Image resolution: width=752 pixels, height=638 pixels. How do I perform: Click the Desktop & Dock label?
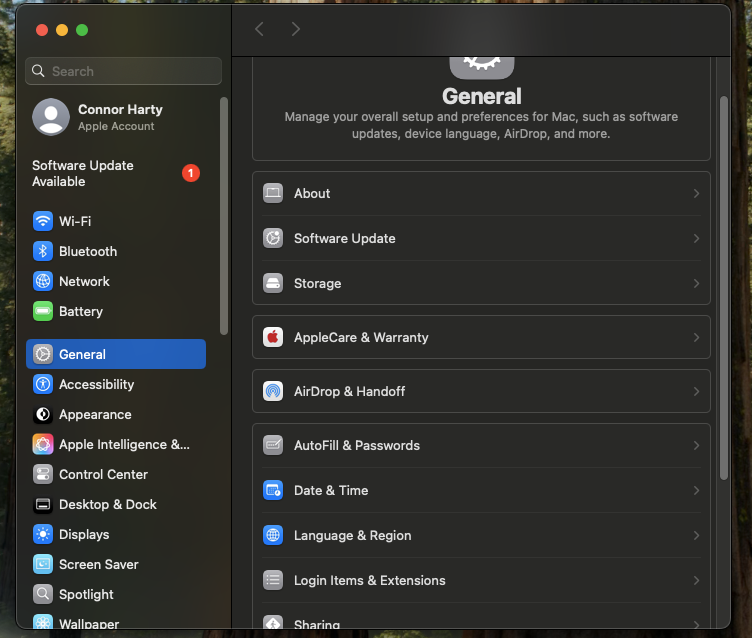coord(108,505)
